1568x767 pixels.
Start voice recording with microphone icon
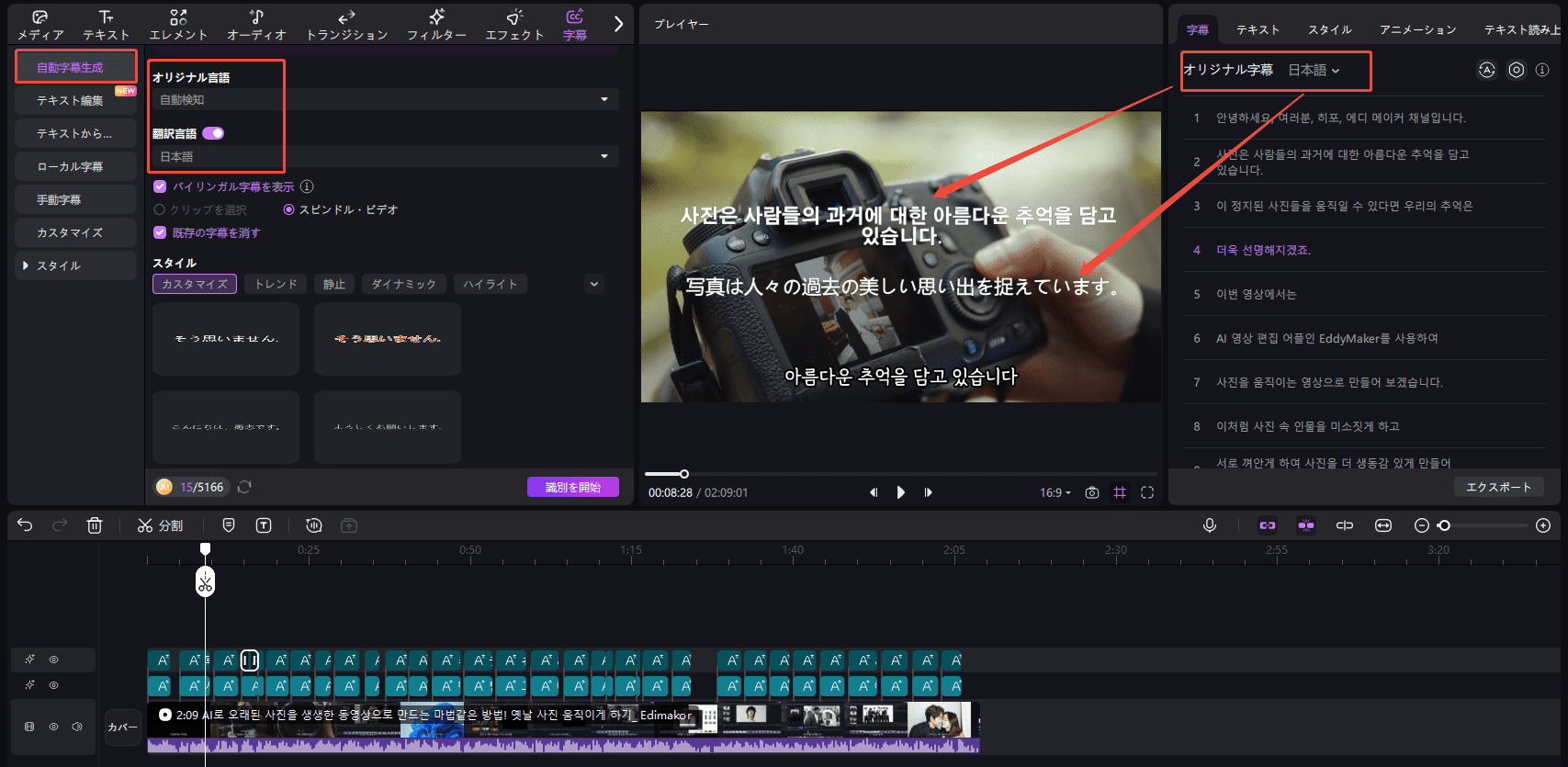pos(1210,525)
